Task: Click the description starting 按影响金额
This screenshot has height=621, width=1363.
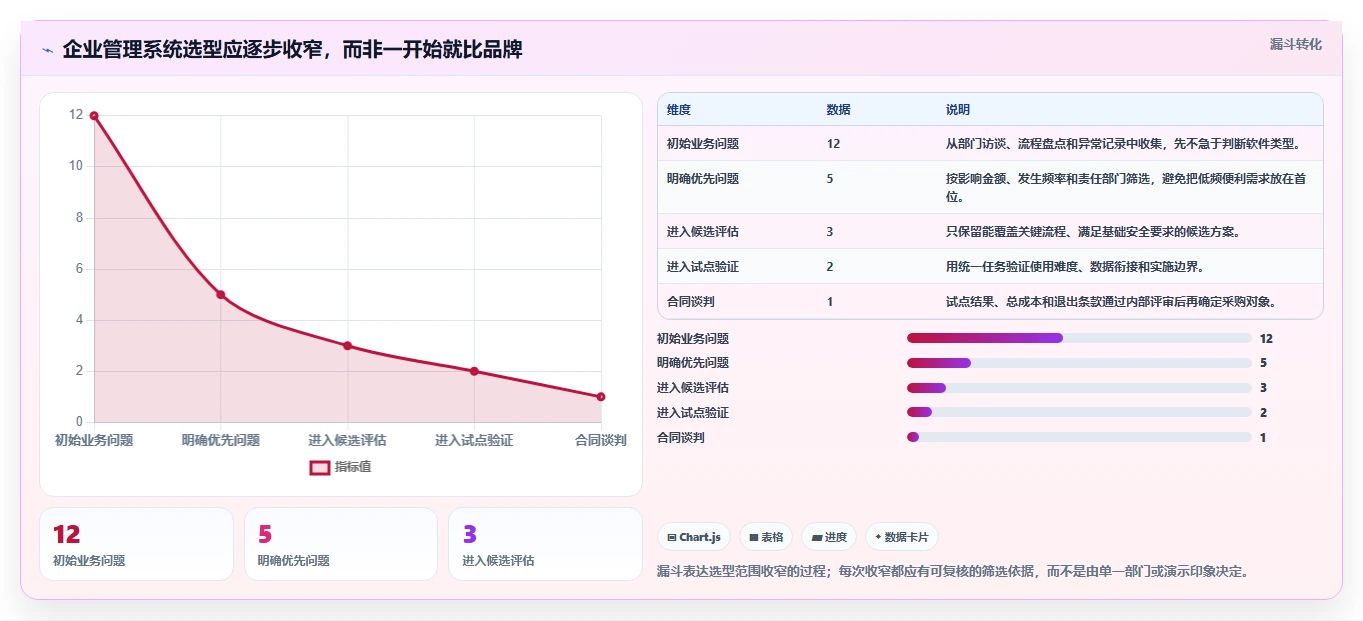Action: (1126, 188)
